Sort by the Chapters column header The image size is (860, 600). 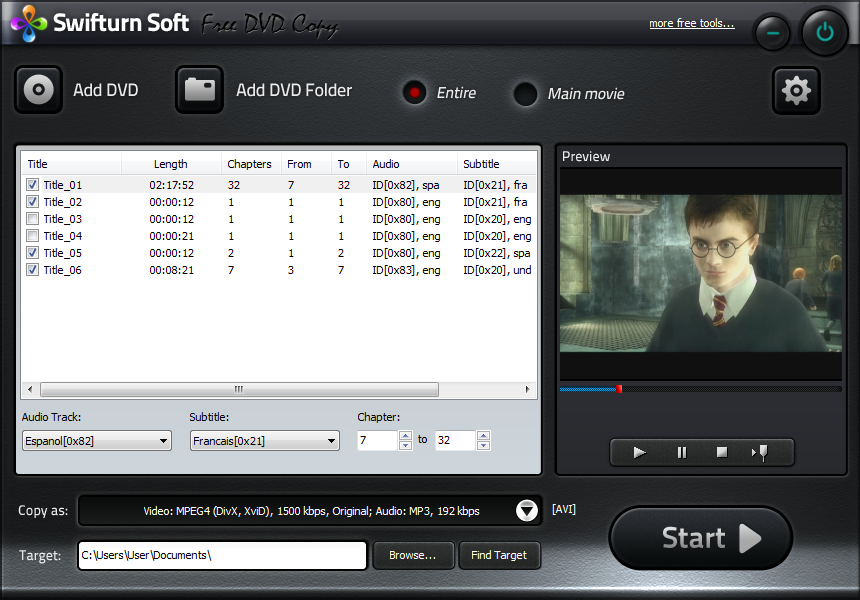pyautogui.click(x=251, y=164)
